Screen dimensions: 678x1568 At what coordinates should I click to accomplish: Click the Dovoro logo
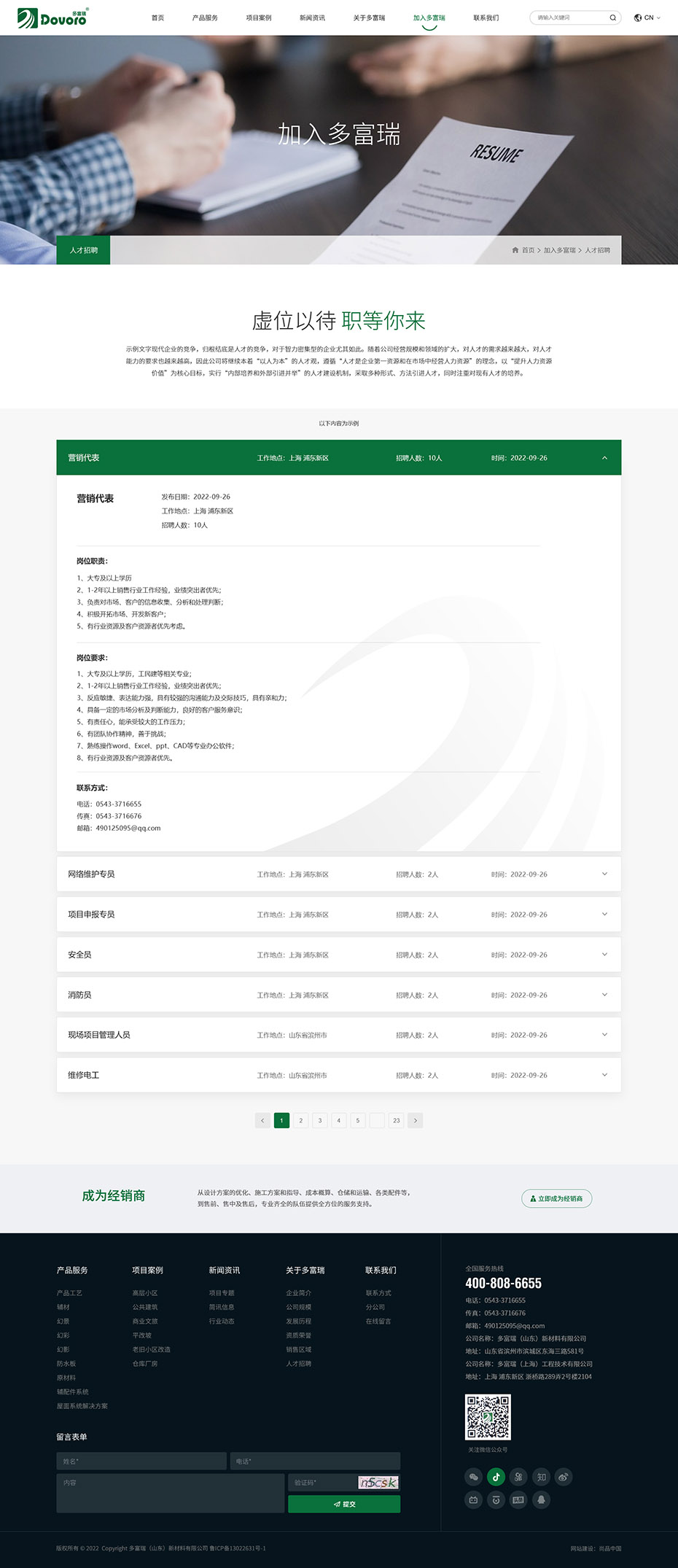(x=52, y=18)
